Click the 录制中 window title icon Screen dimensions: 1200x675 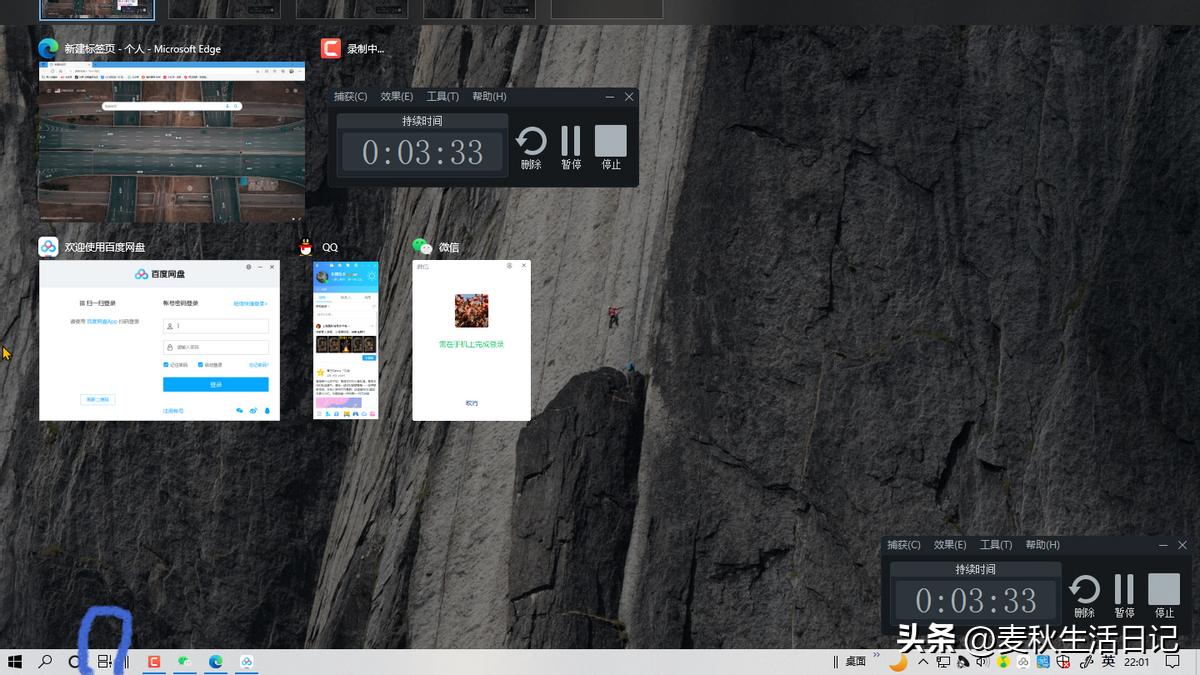[331, 48]
